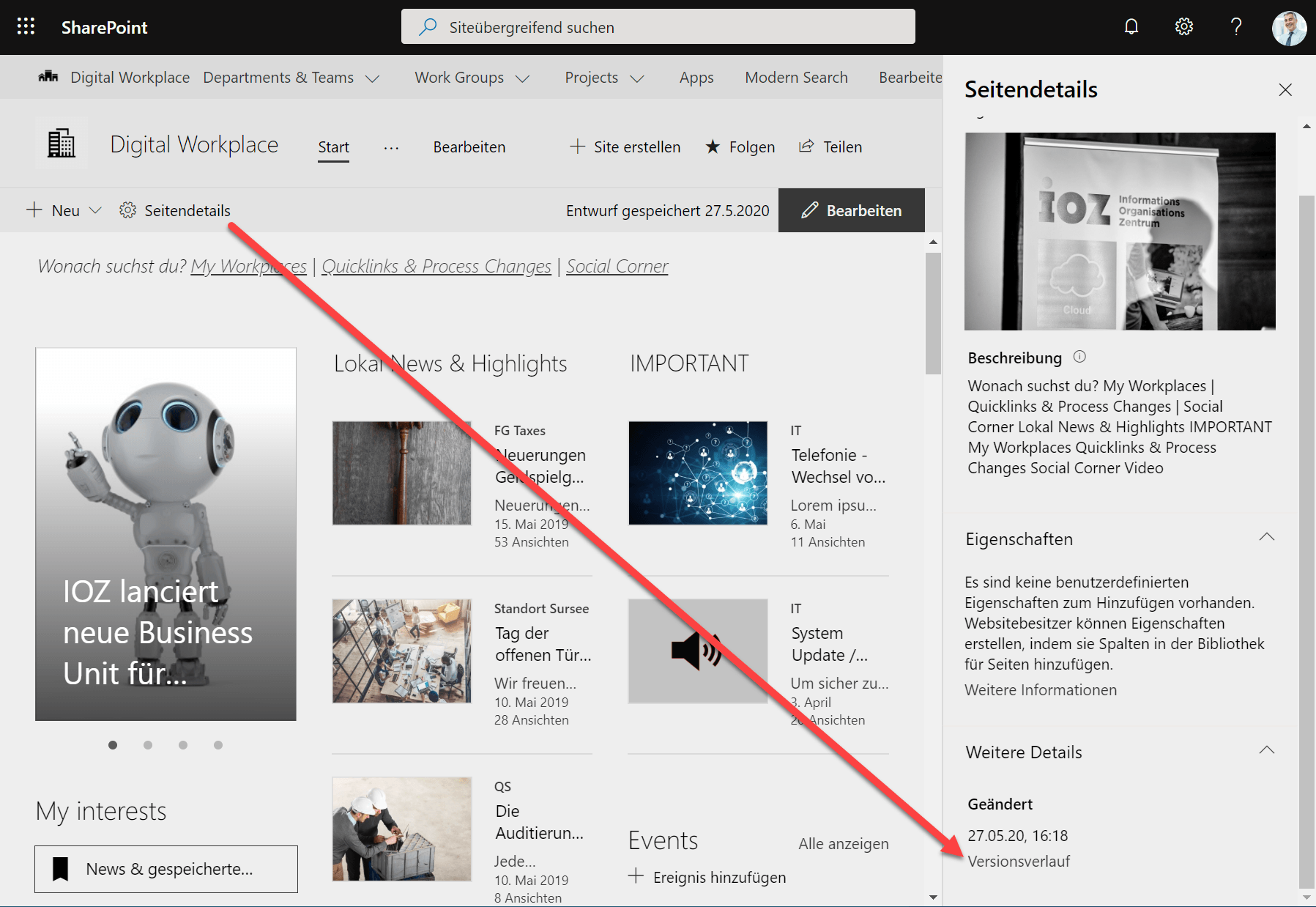Screen dimensions: 1316x907
Task: Open the System Update speaker thumbnail
Action: (698, 651)
